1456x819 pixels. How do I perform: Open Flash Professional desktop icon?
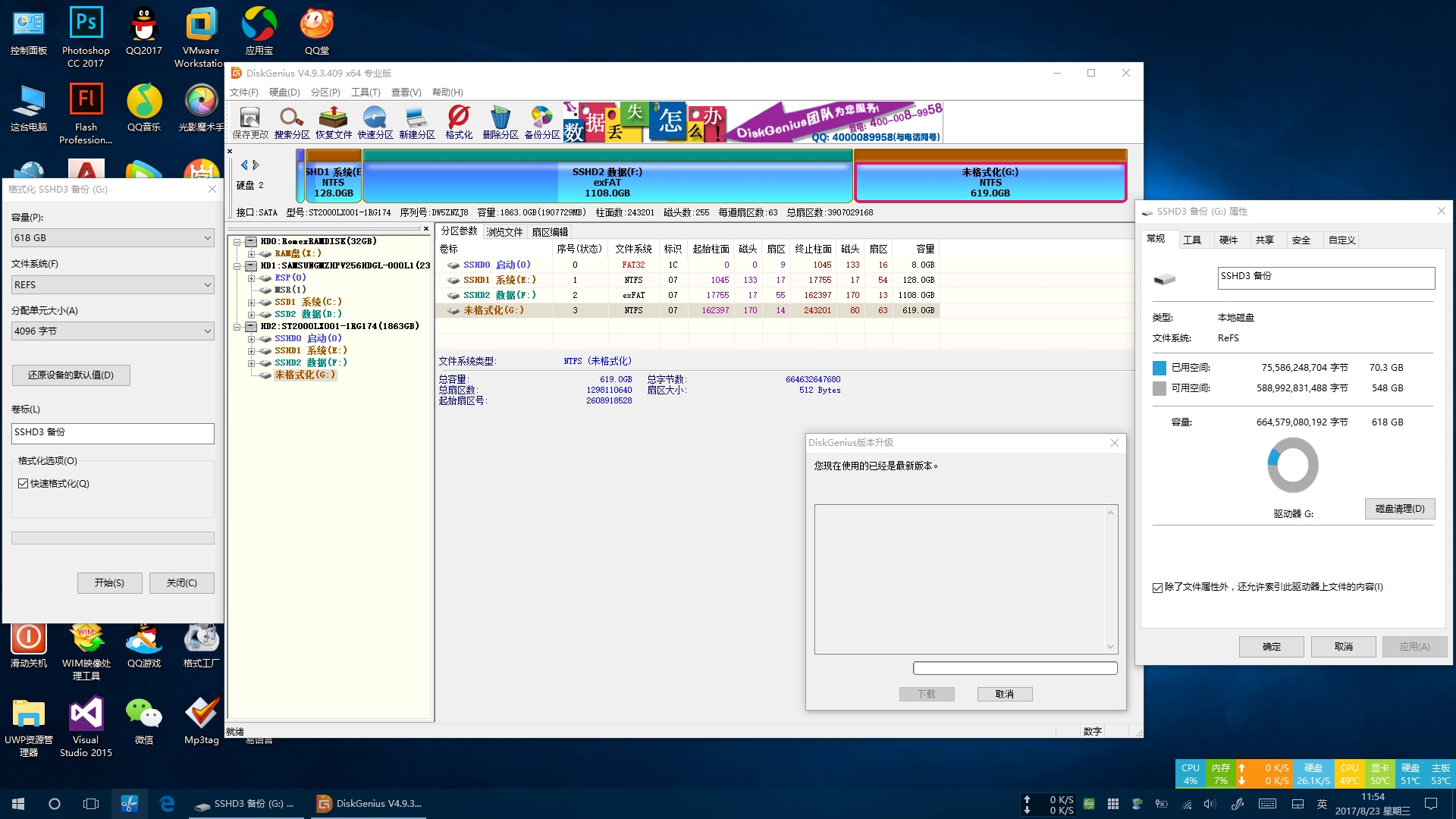click(x=86, y=113)
